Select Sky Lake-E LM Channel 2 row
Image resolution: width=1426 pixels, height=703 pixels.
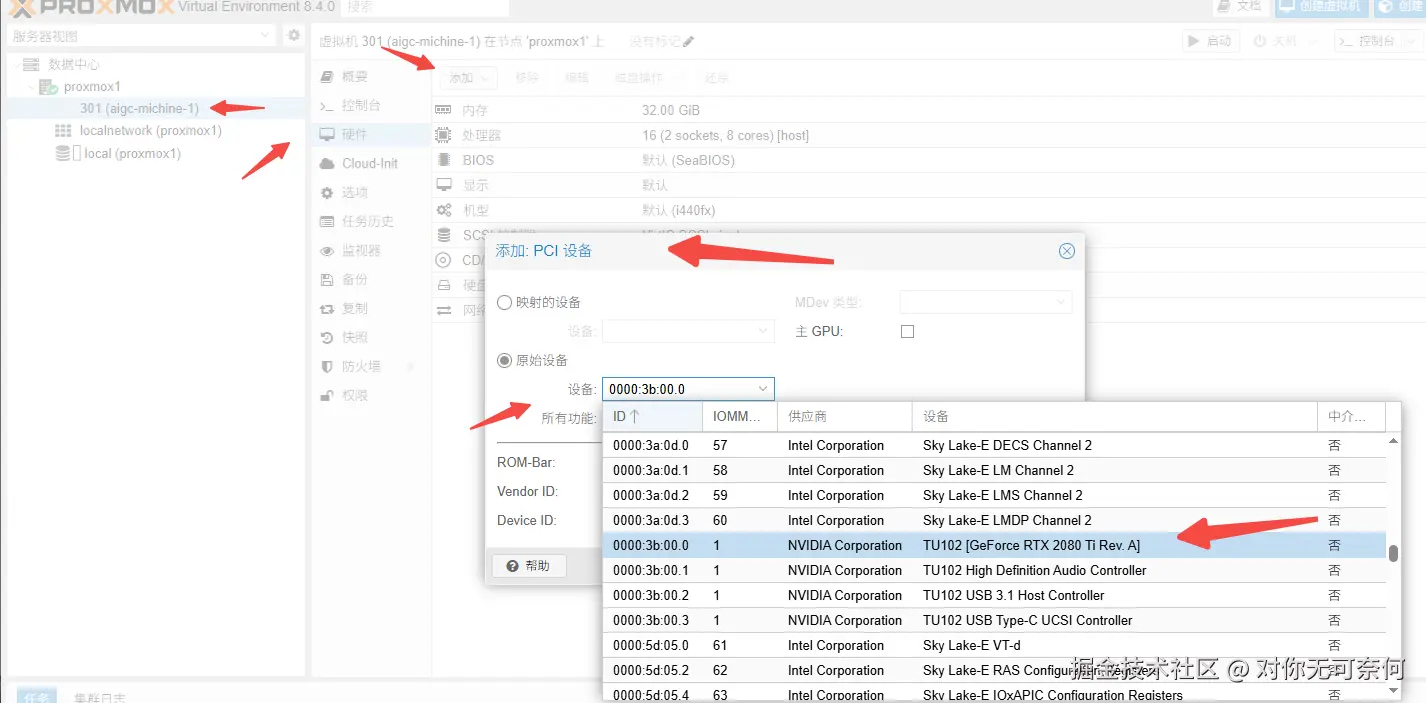click(994, 470)
